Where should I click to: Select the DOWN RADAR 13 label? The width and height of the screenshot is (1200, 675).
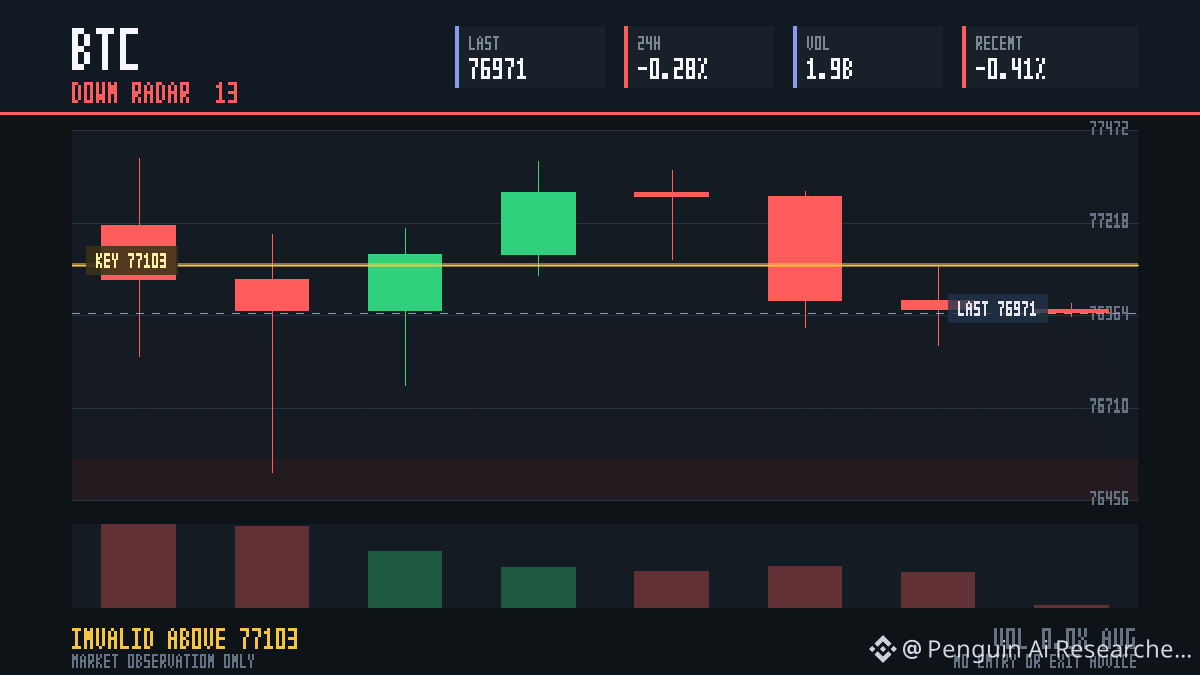[155, 94]
